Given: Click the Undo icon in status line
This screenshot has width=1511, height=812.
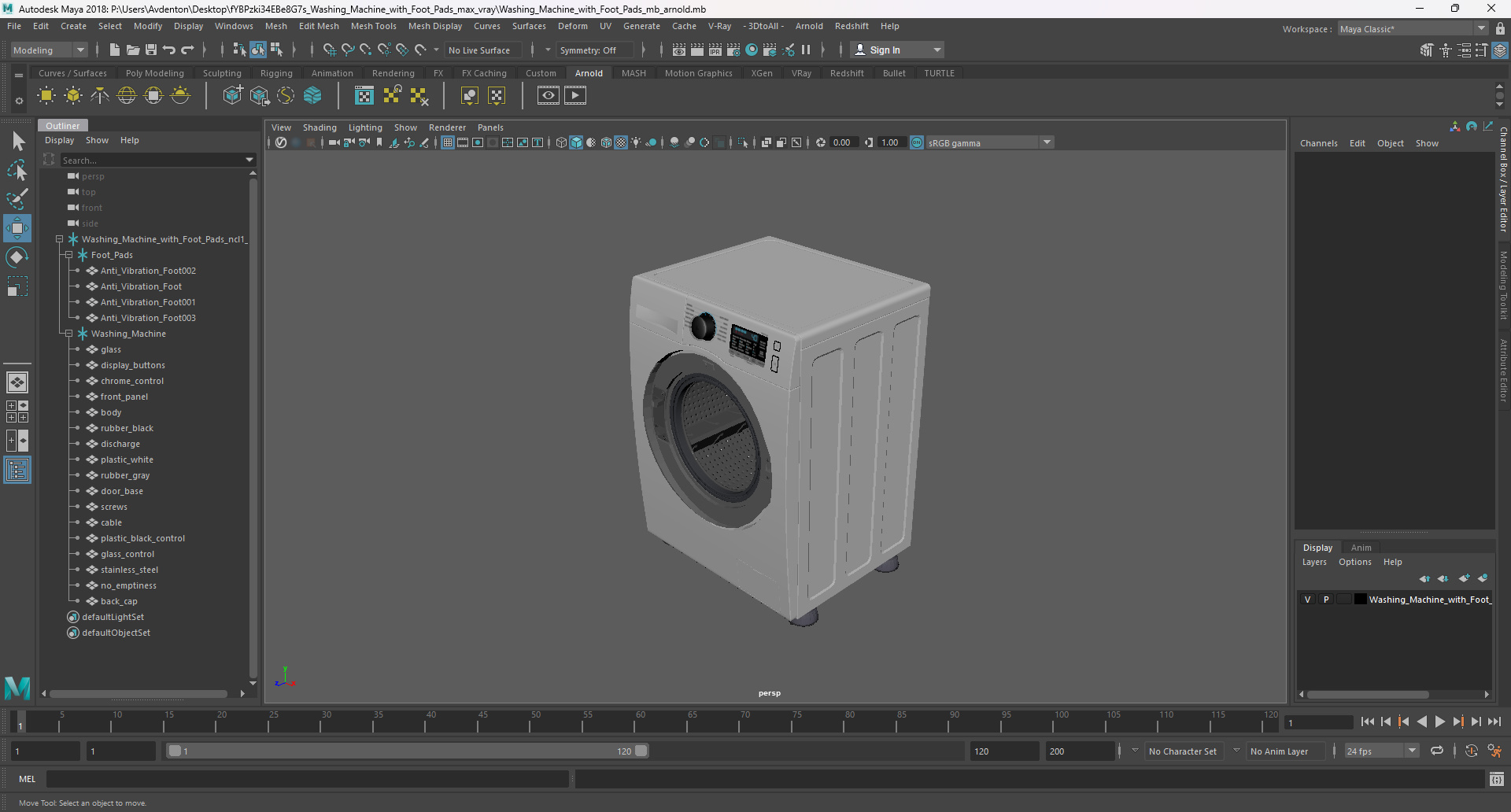Looking at the screenshot, I should click(x=169, y=50).
